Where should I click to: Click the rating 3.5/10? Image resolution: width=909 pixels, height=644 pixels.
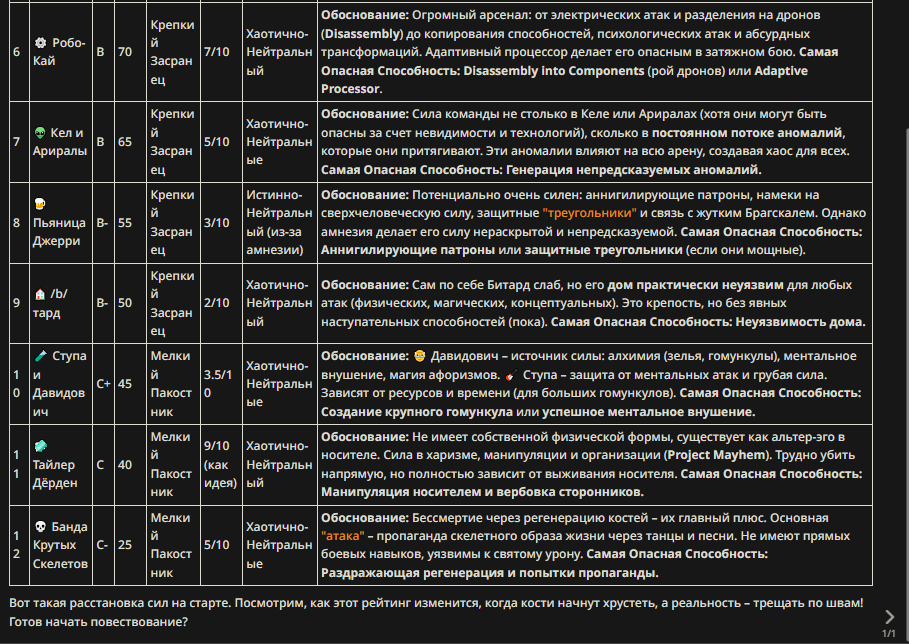[218, 384]
